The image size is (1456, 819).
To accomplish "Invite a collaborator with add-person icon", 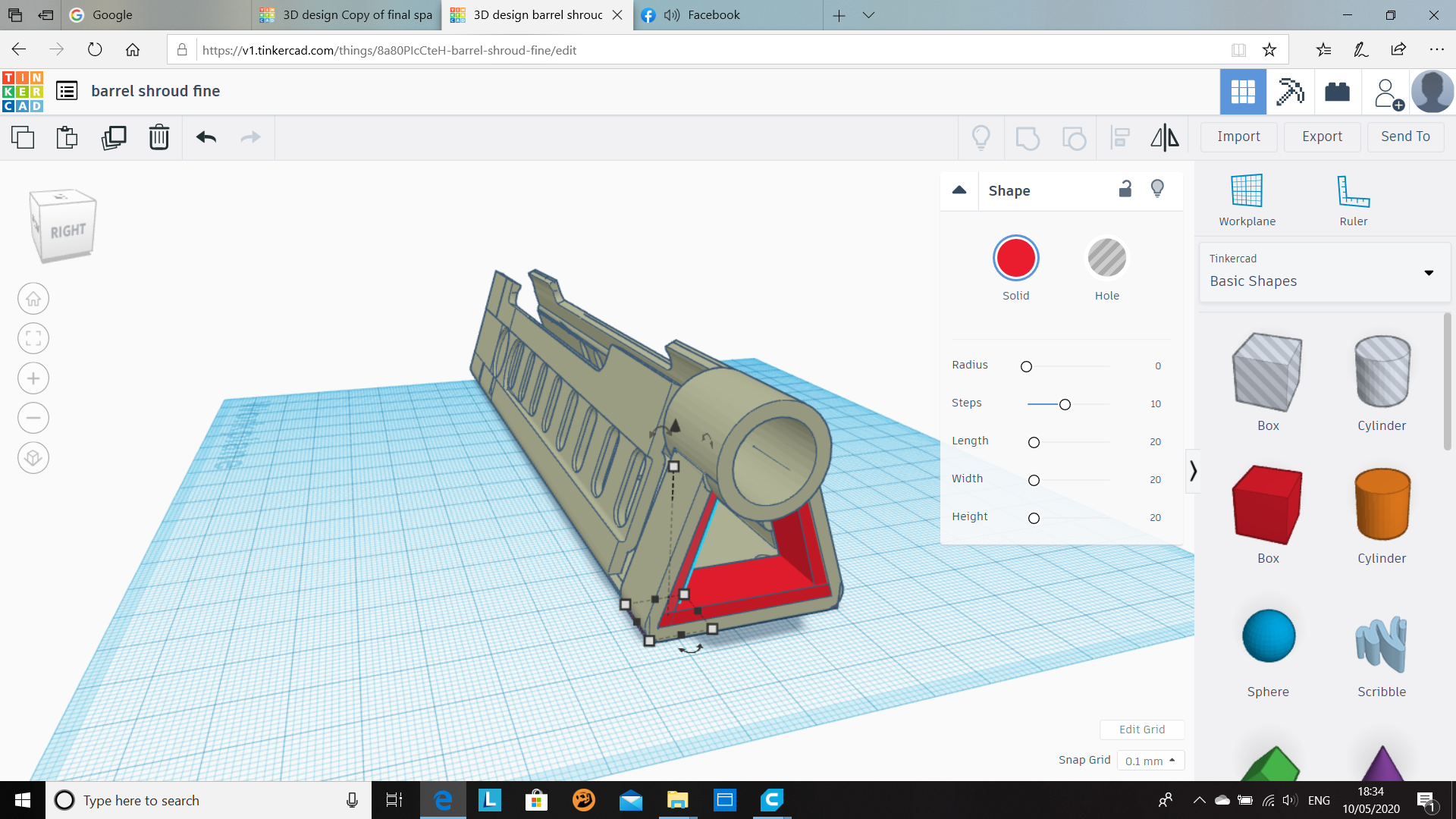I will pos(1388,93).
